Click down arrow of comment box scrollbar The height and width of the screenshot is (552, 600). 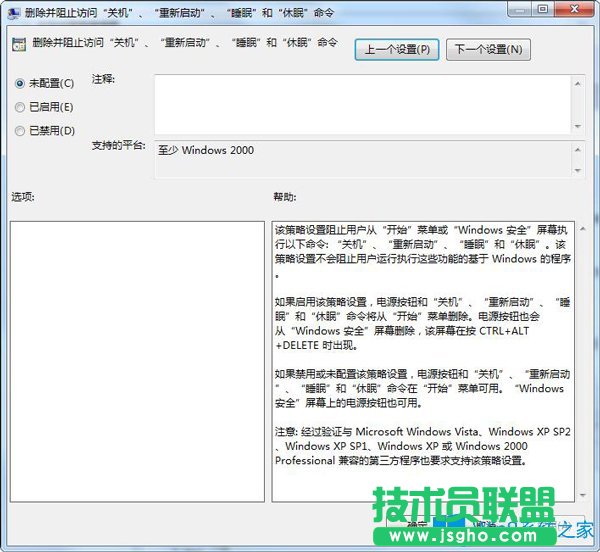pos(578,126)
